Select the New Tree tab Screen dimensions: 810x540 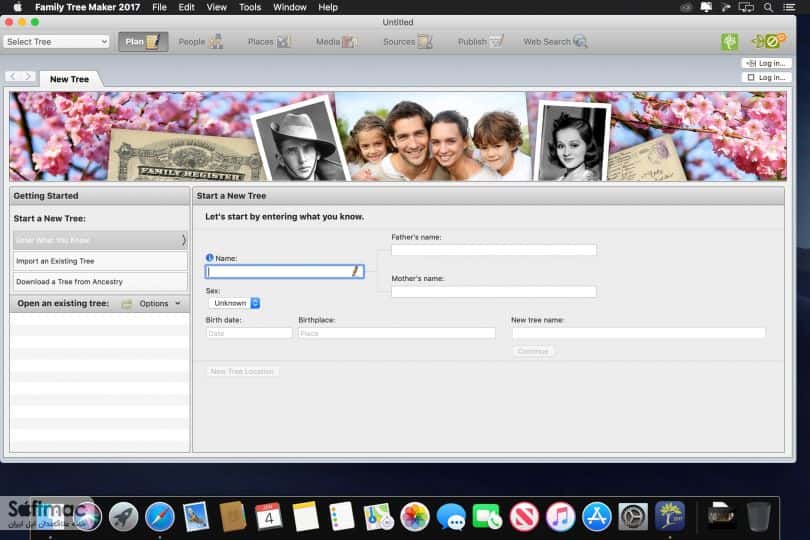tap(70, 79)
